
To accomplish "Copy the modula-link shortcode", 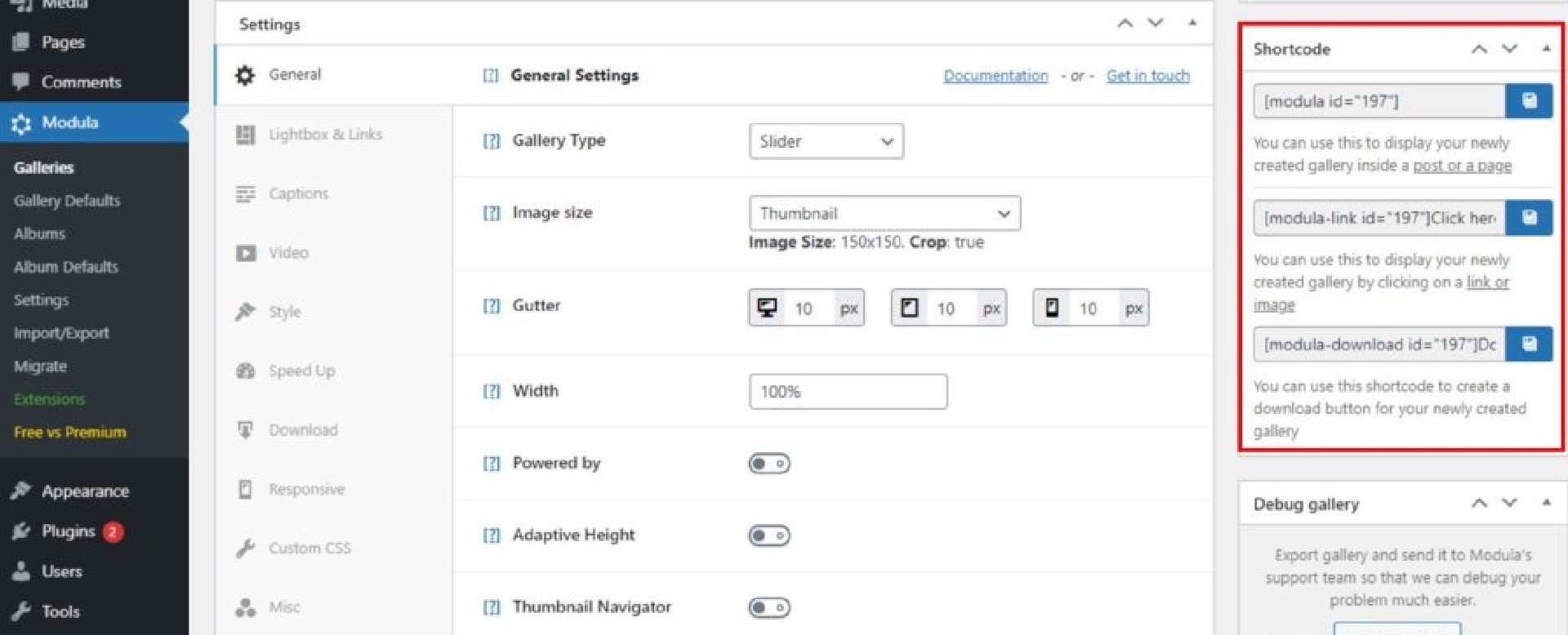I will click(x=1529, y=218).
